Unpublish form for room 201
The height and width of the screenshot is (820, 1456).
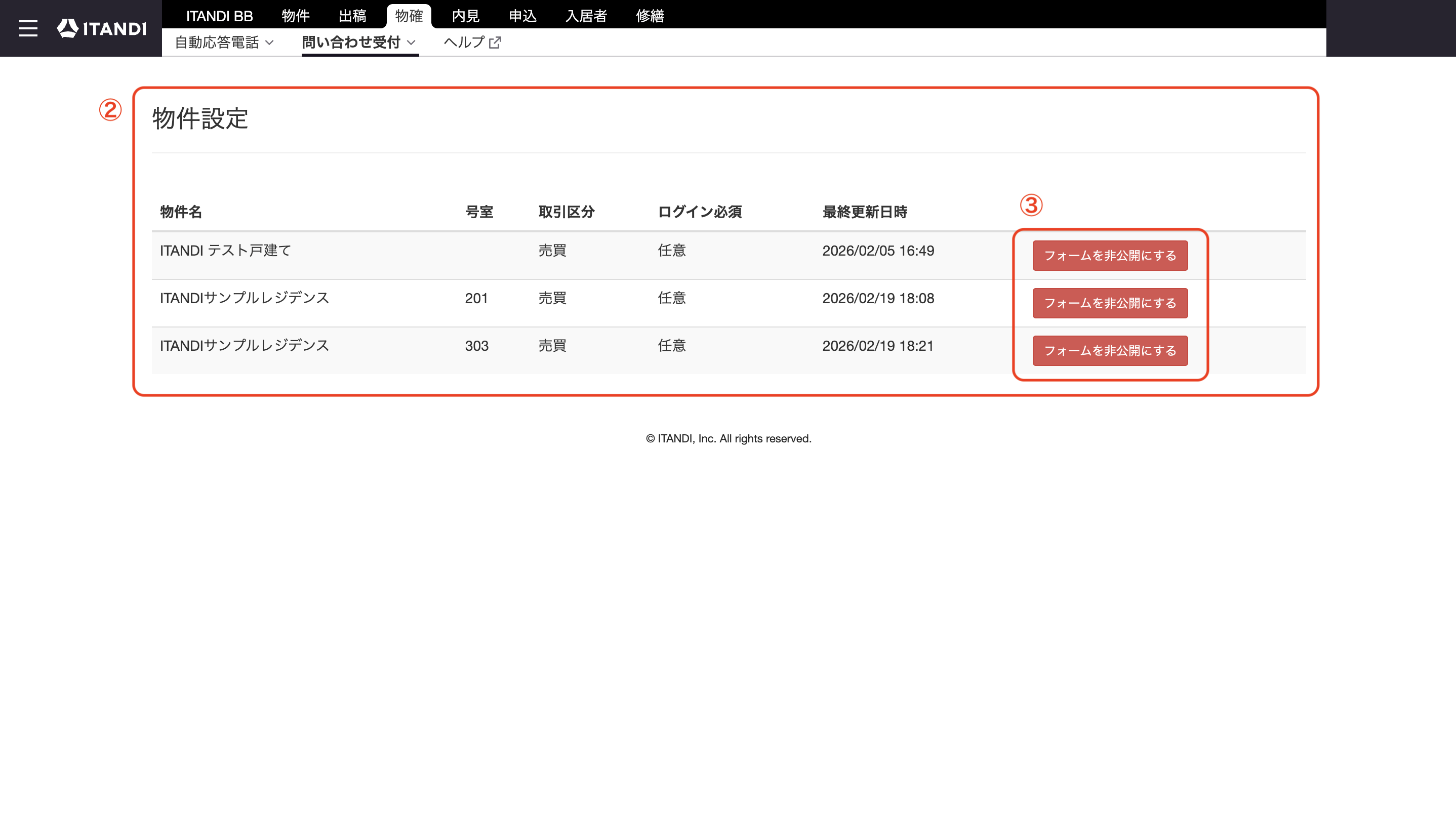(1110, 303)
